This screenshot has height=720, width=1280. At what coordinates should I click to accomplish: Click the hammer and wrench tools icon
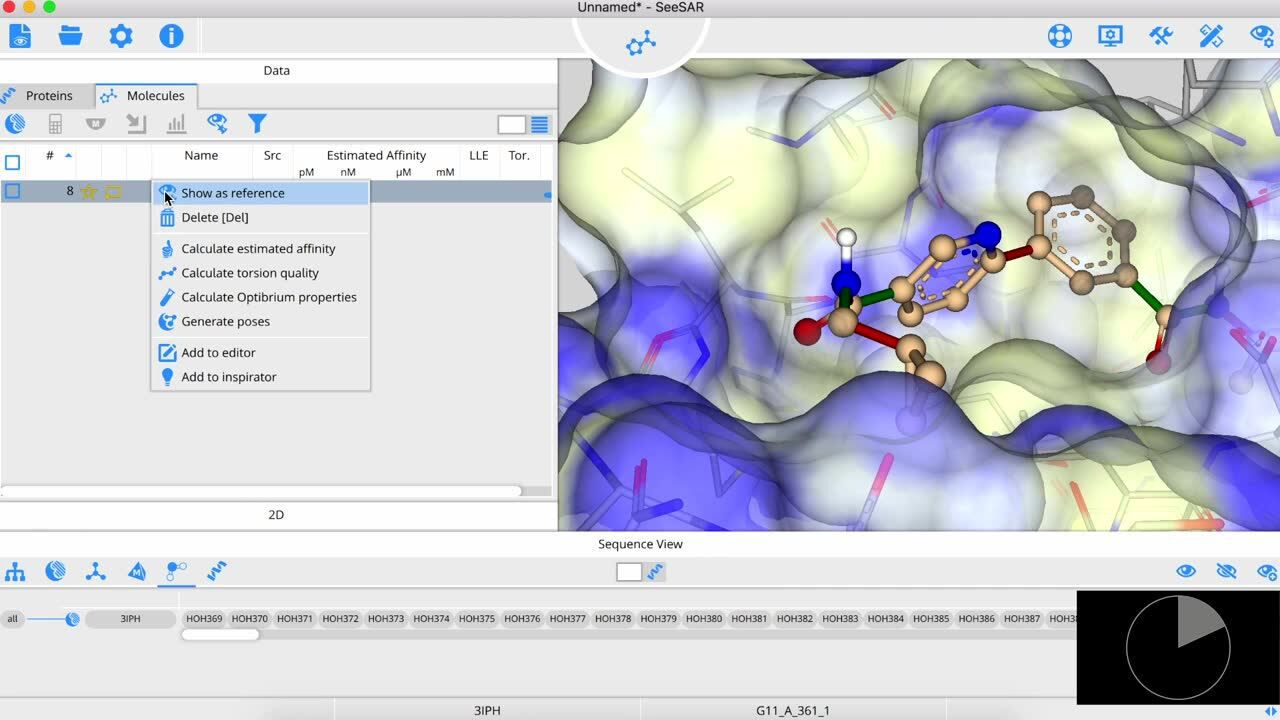(x=1160, y=36)
